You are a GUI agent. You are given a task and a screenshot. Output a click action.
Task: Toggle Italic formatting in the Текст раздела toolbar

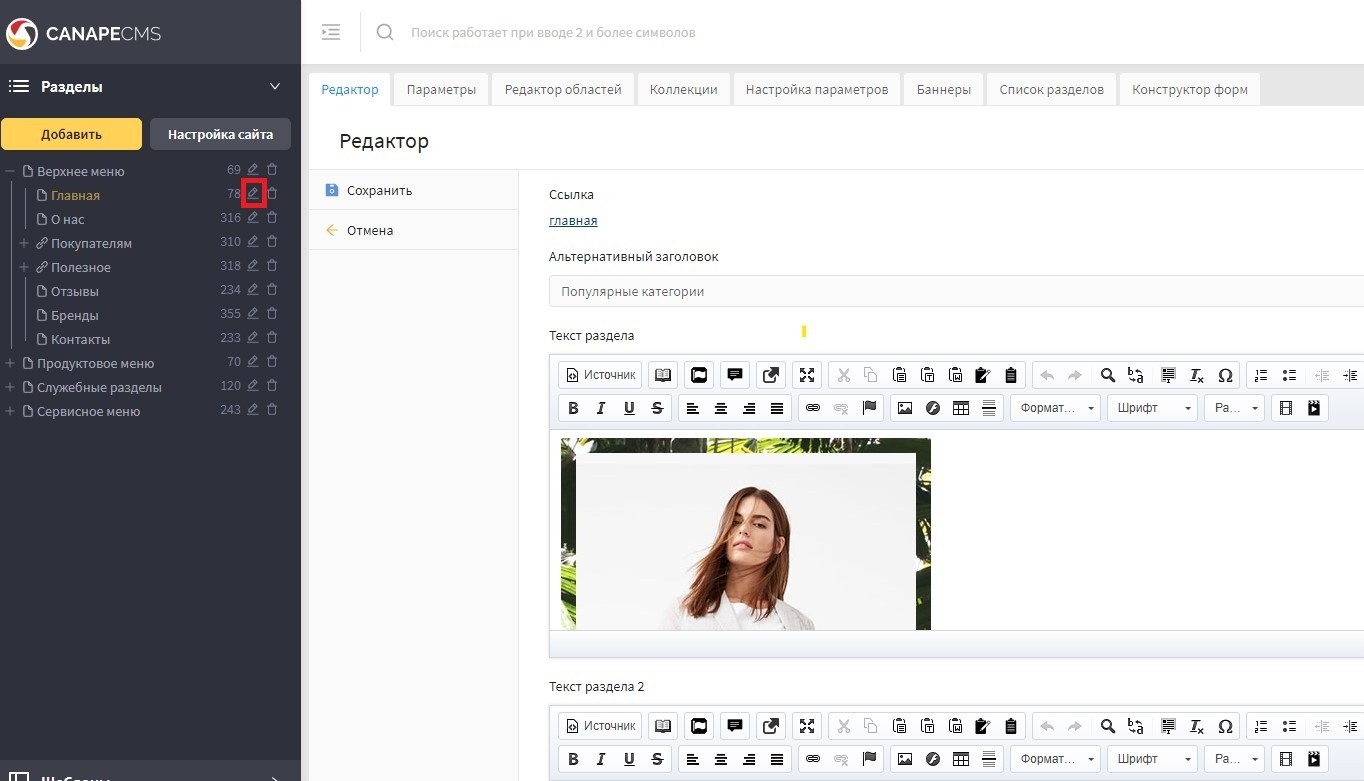601,408
